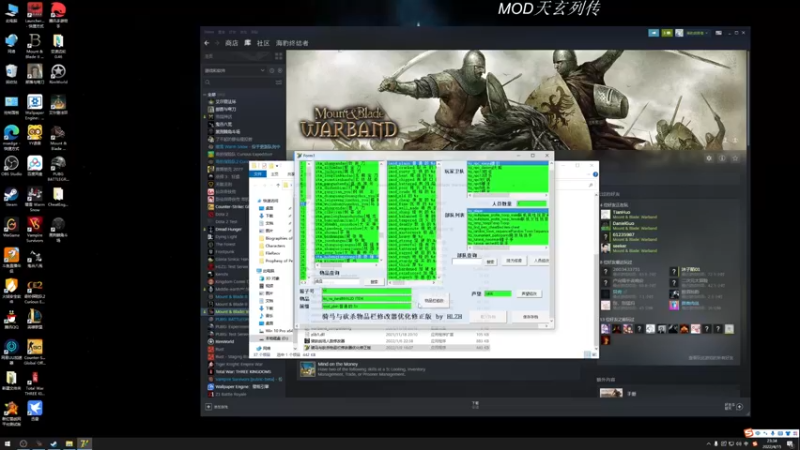Click Steam library filter options icon
Image resolution: width=800 pixels, height=450 pixels.
coord(279,82)
